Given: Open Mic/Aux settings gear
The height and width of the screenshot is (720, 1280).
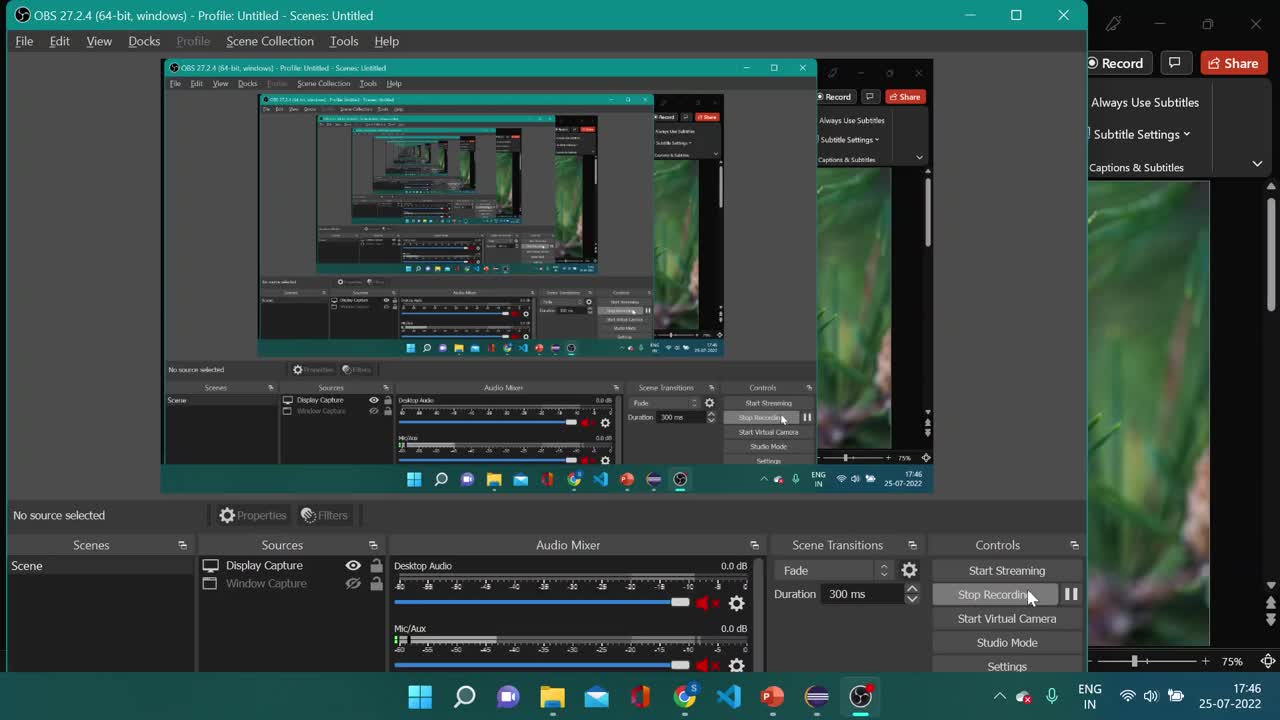Looking at the screenshot, I should tap(737, 665).
